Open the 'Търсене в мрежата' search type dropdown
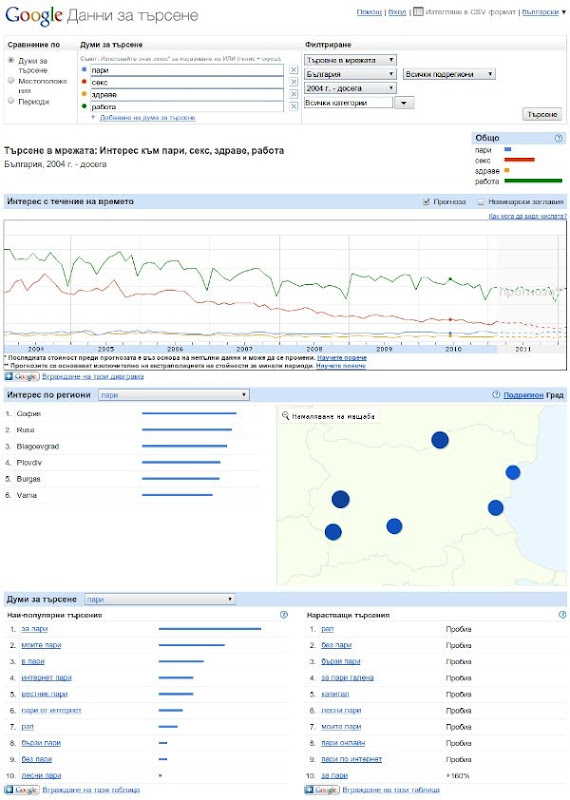This screenshot has height=800, width=570. 350,60
